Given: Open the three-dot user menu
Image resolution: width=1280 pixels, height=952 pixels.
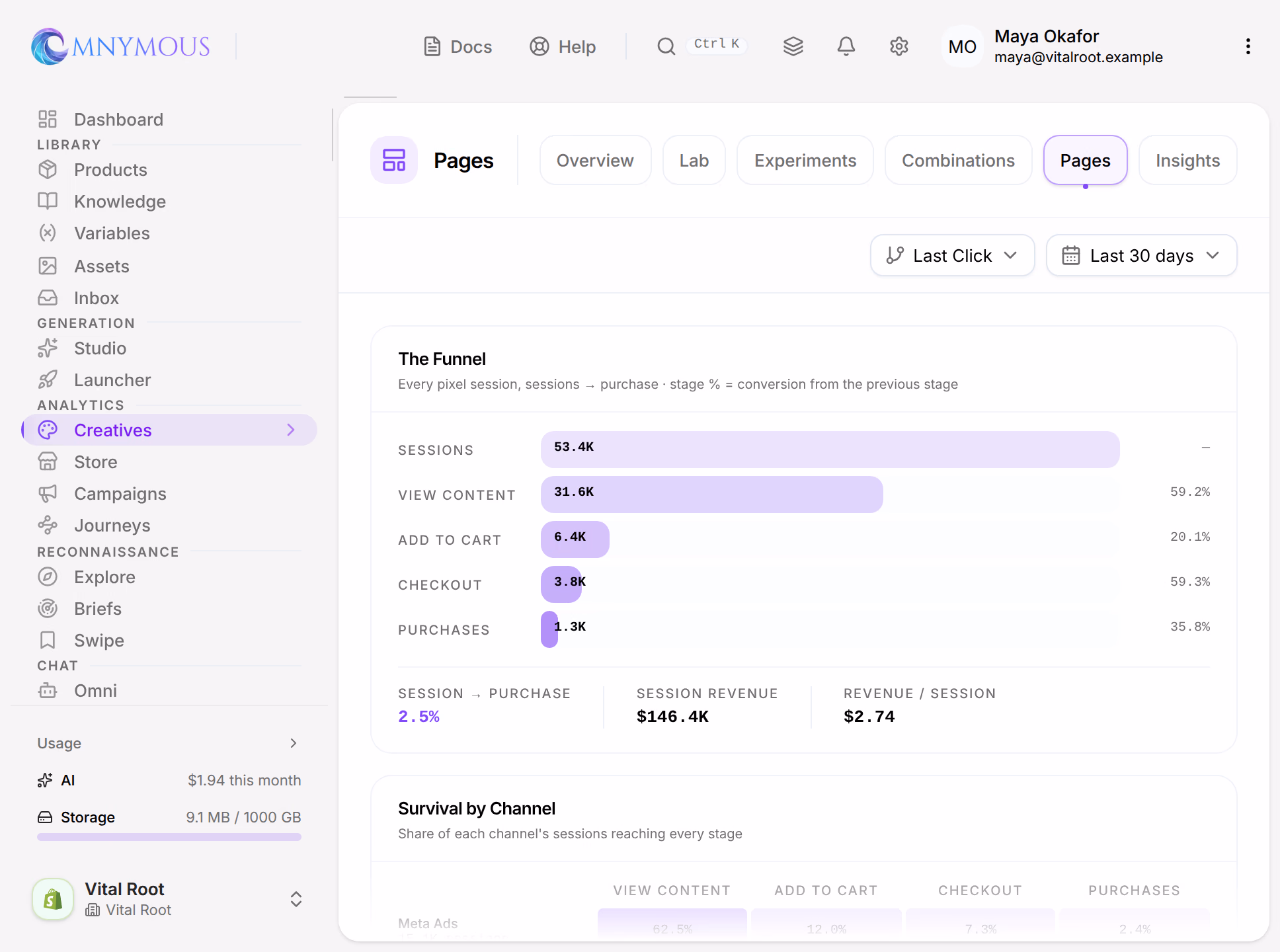Looking at the screenshot, I should [x=1248, y=46].
